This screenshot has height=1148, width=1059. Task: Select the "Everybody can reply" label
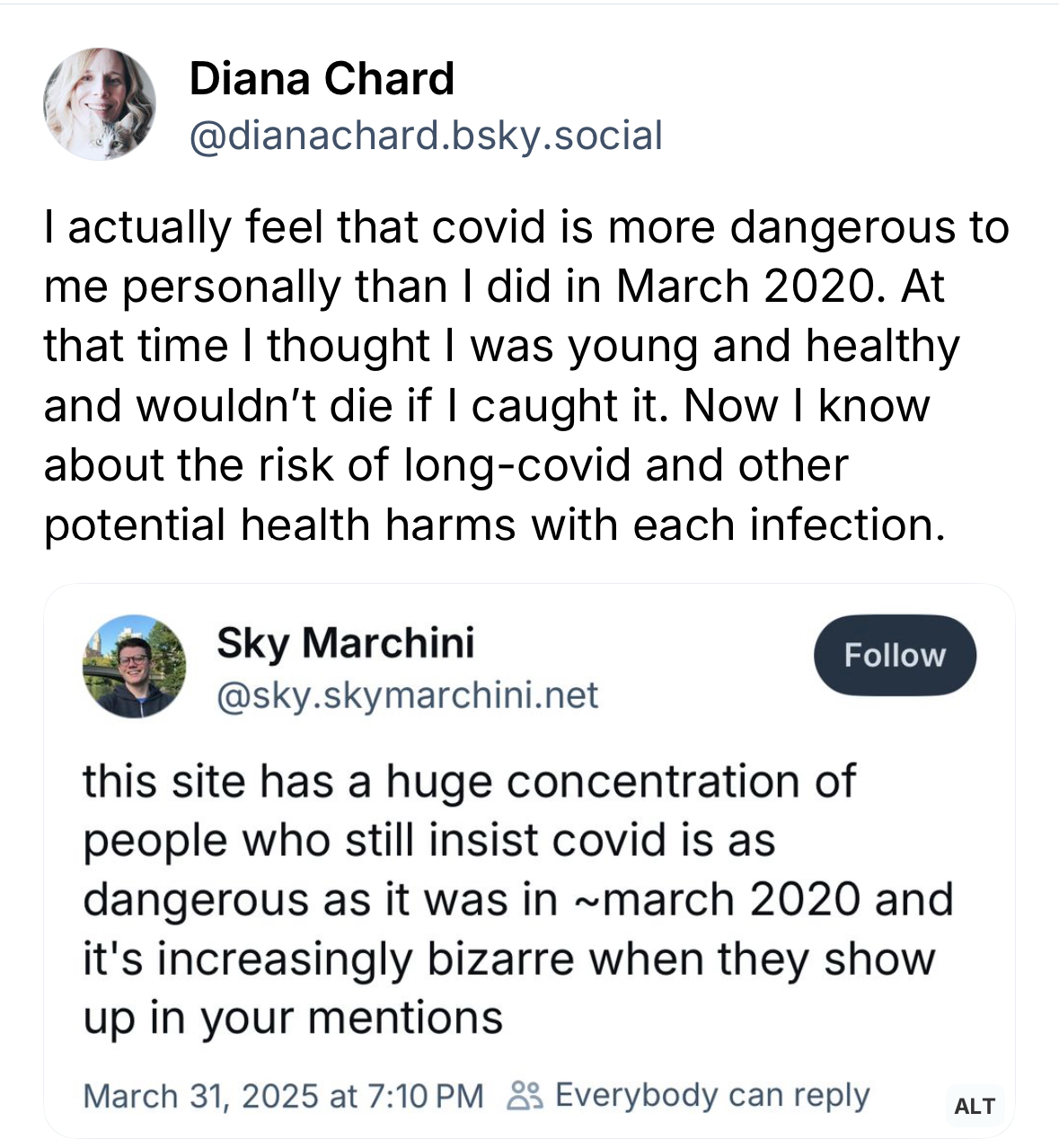[x=712, y=1096]
